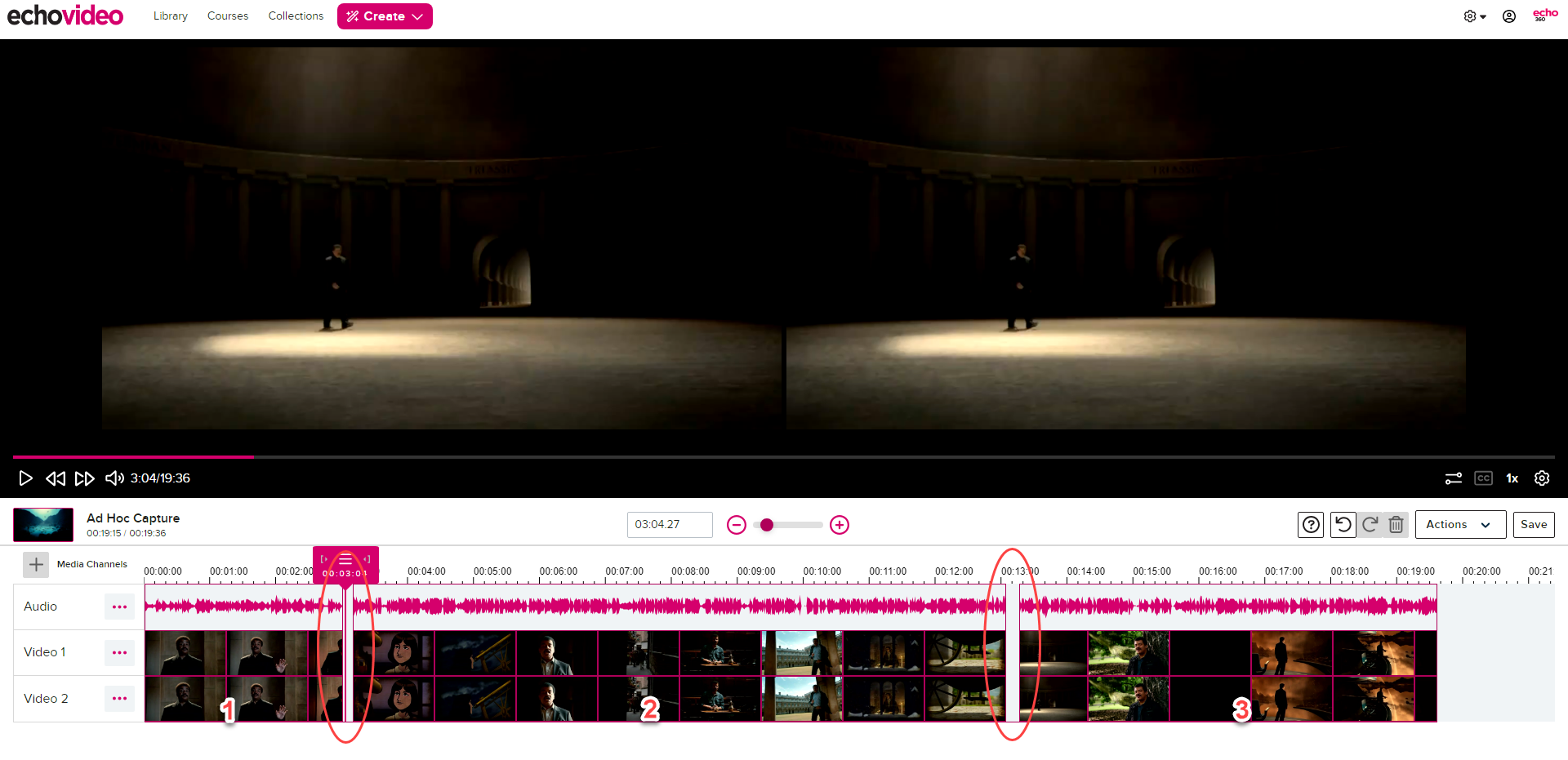Undo the last edit
1568x760 pixels.
click(1343, 525)
